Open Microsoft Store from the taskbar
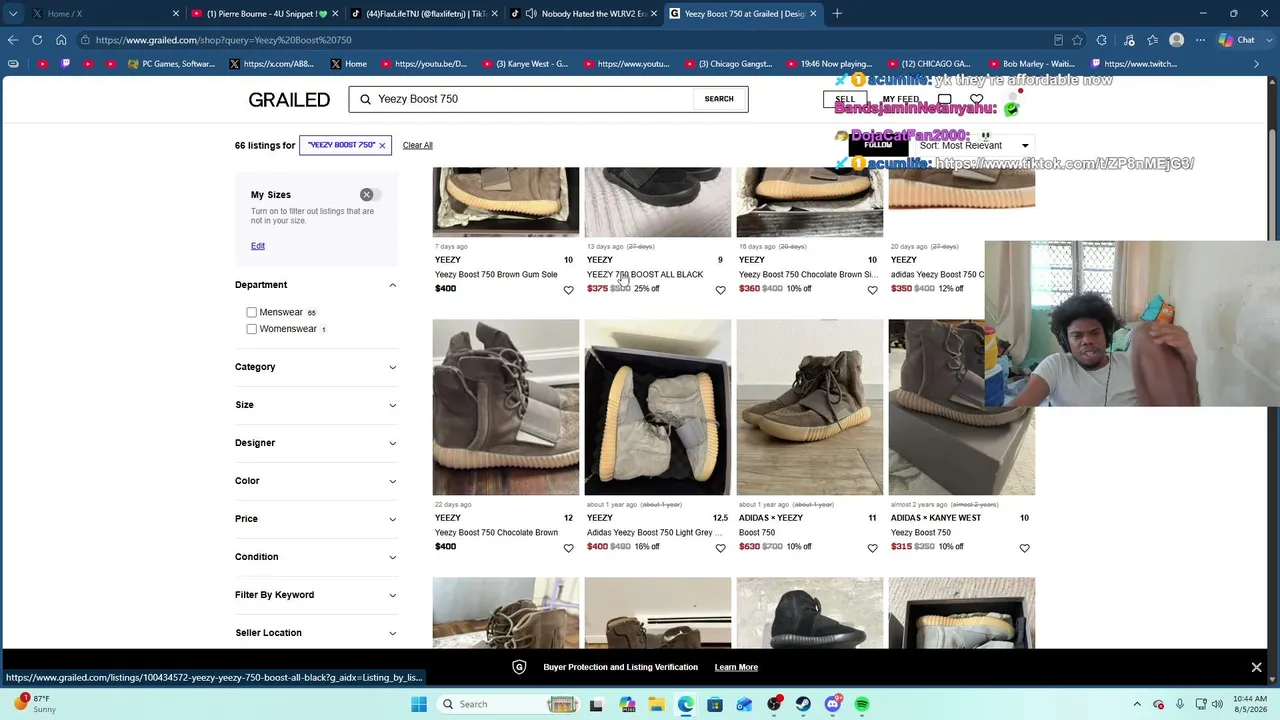This screenshot has height=720, width=1280. click(x=715, y=704)
